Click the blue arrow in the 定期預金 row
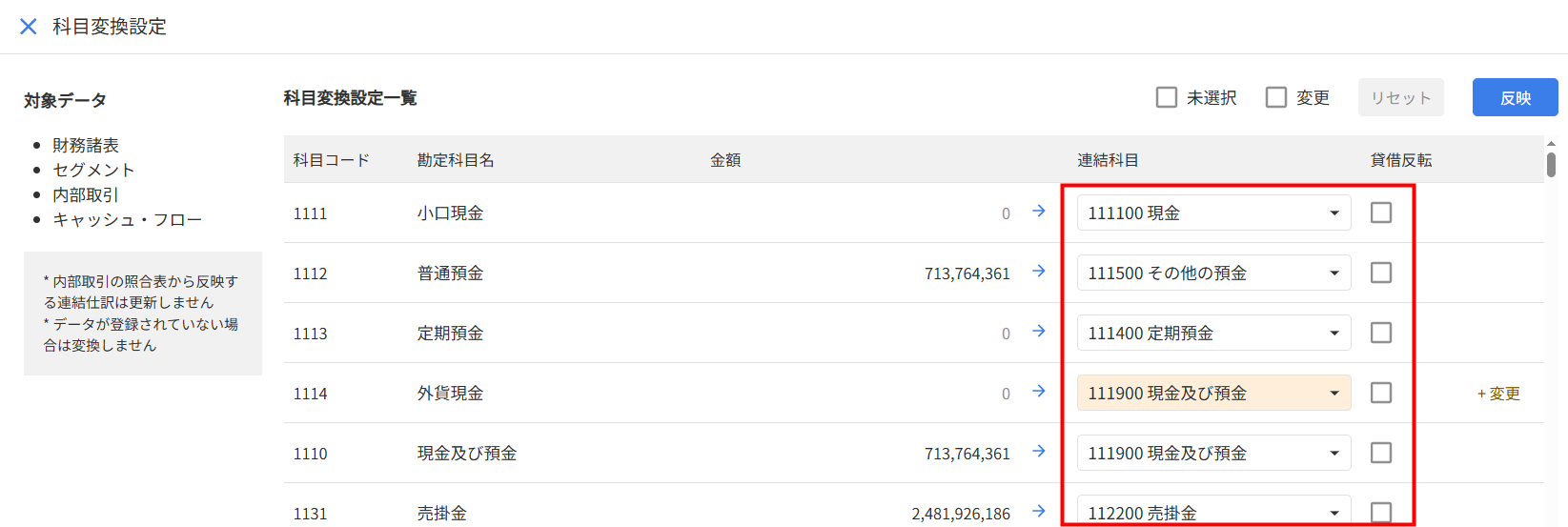This screenshot has width=1568, height=527. (x=1039, y=332)
